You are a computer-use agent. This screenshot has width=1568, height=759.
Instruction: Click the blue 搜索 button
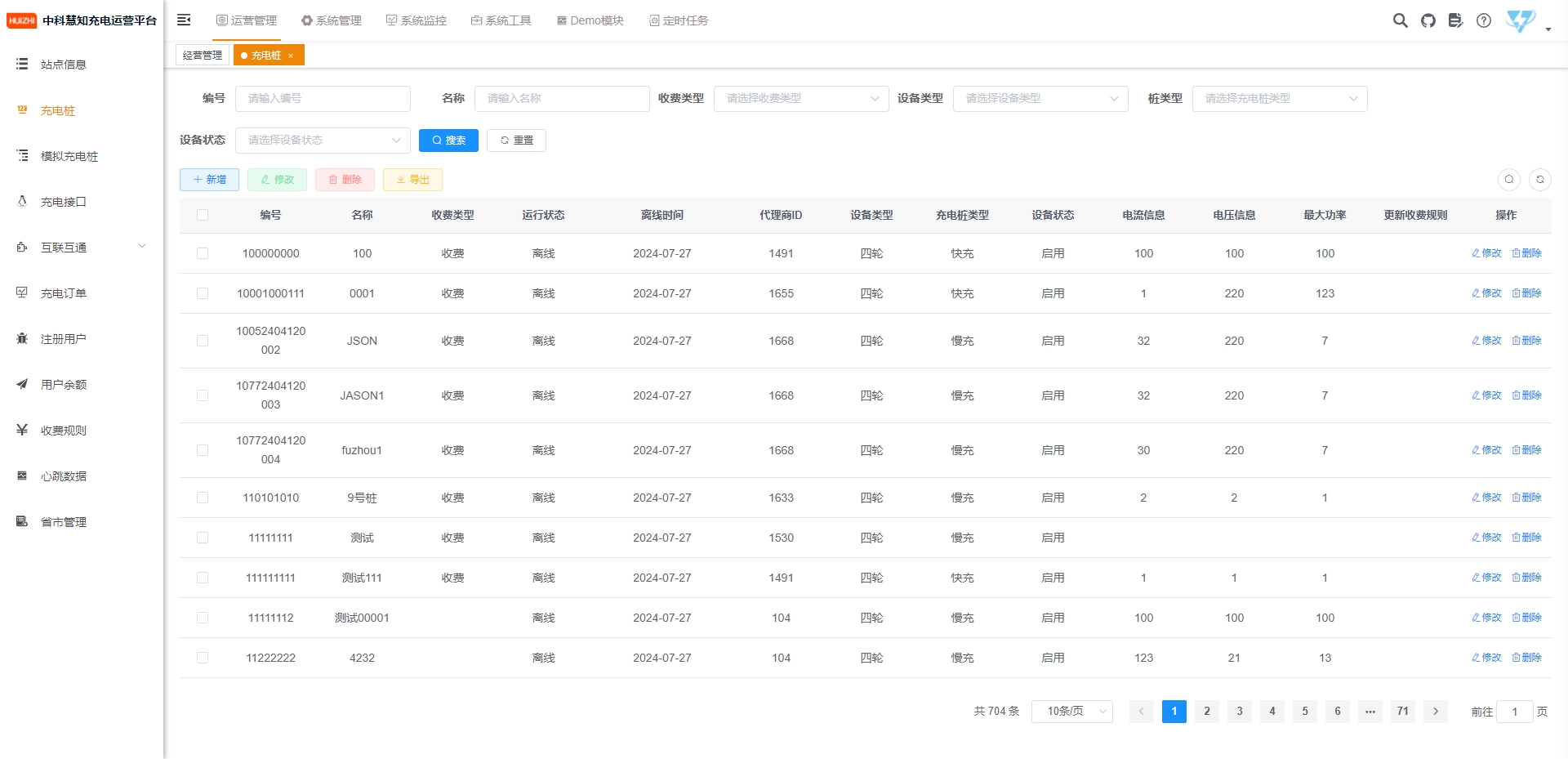pos(448,141)
